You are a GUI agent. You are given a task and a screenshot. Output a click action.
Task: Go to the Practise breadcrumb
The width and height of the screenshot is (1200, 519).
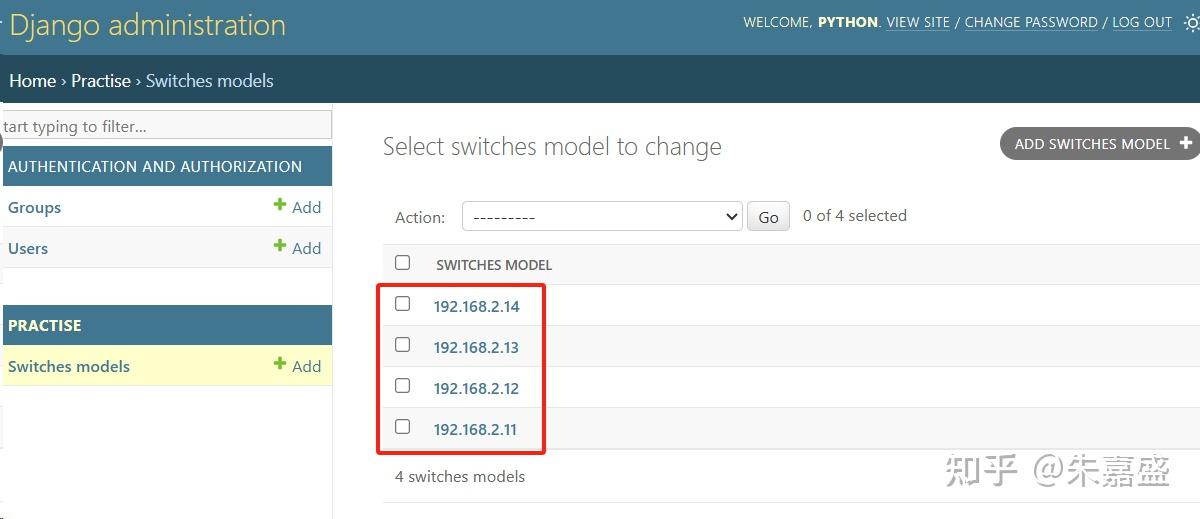(x=101, y=81)
